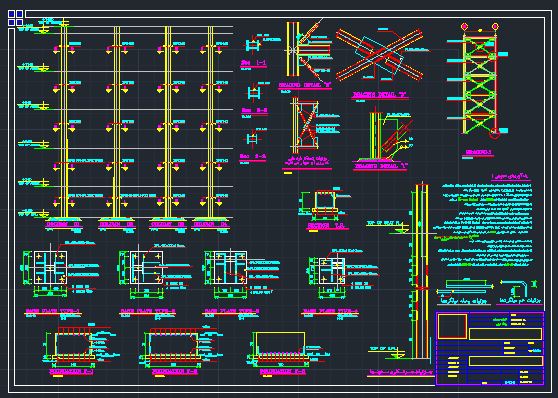Select the COLUMN C3 title label
This screenshot has height=398, width=558.
coord(167,225)
